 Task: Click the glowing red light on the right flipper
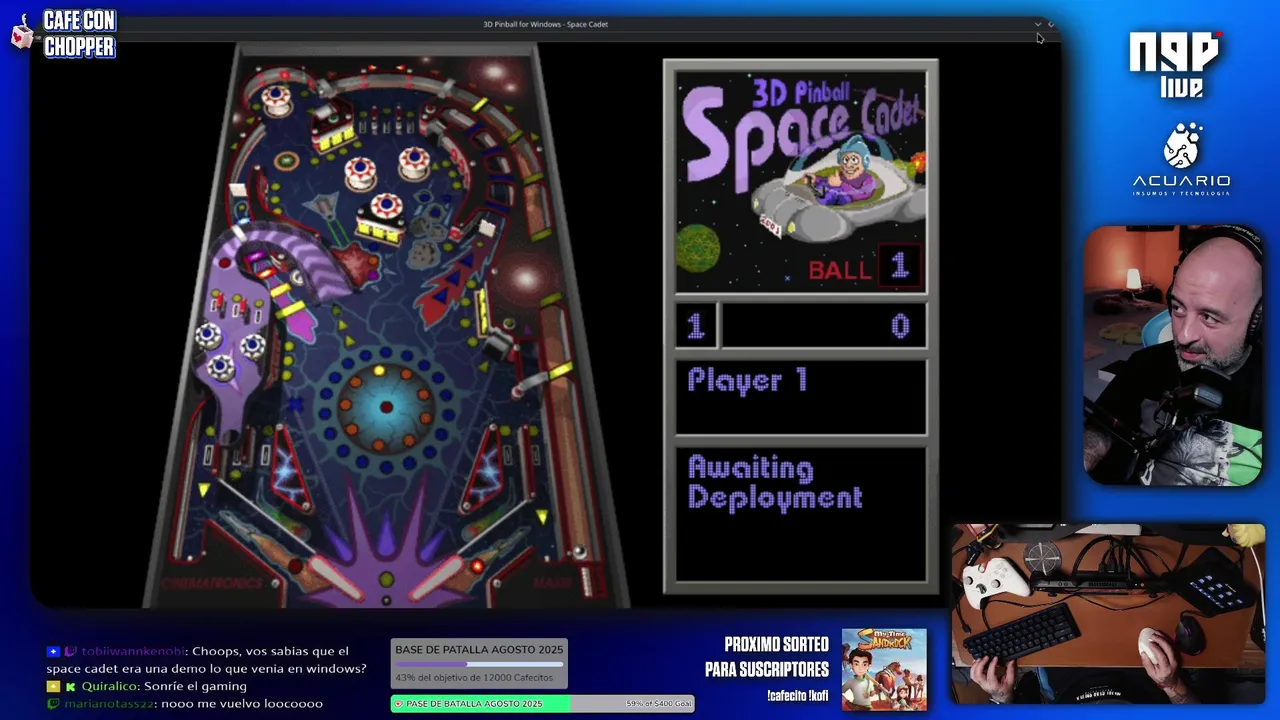(x=477, y=566)
